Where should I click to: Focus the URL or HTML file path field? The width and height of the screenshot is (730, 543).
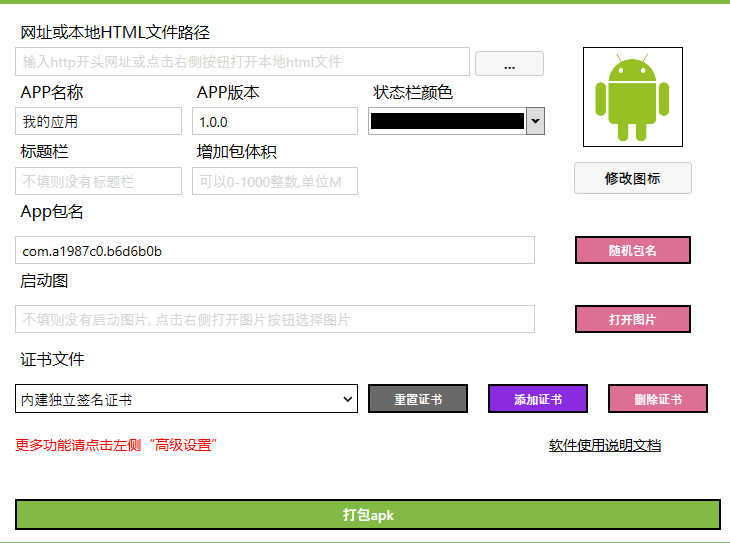point(242,61)
